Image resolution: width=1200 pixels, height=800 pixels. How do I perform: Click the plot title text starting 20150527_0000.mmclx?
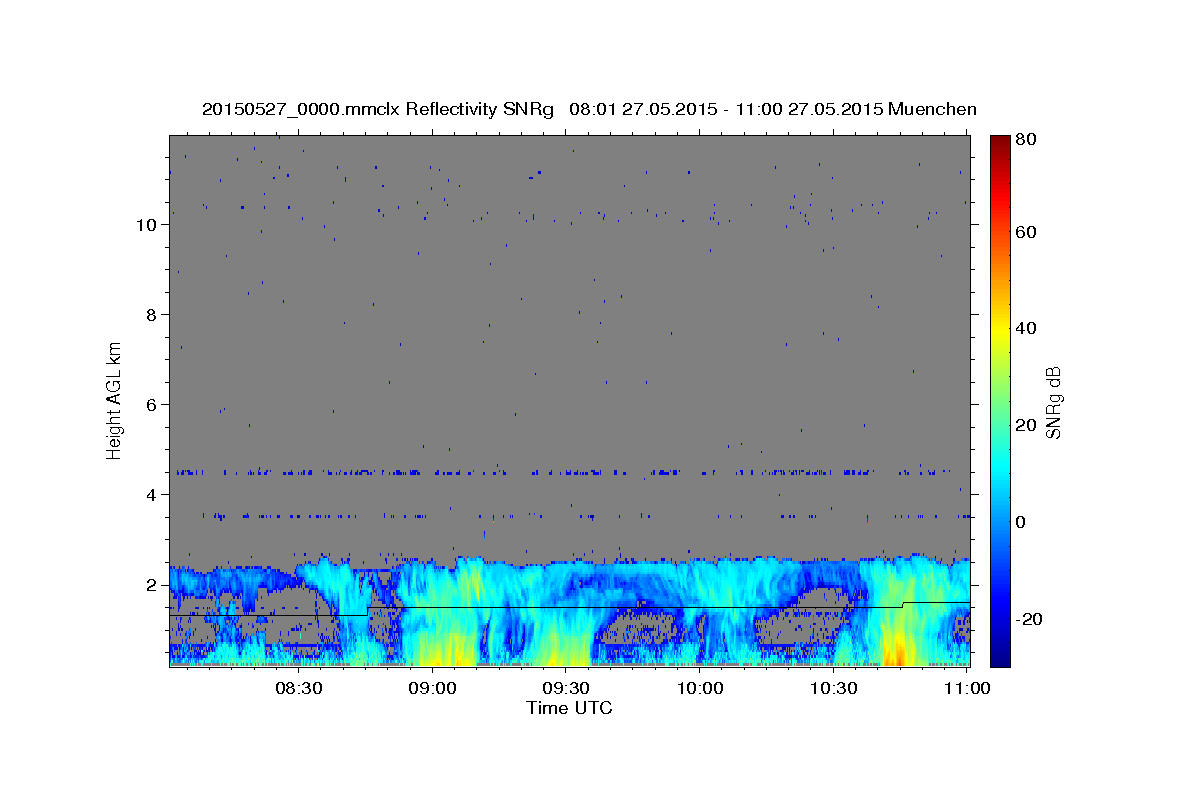(589, 109)
